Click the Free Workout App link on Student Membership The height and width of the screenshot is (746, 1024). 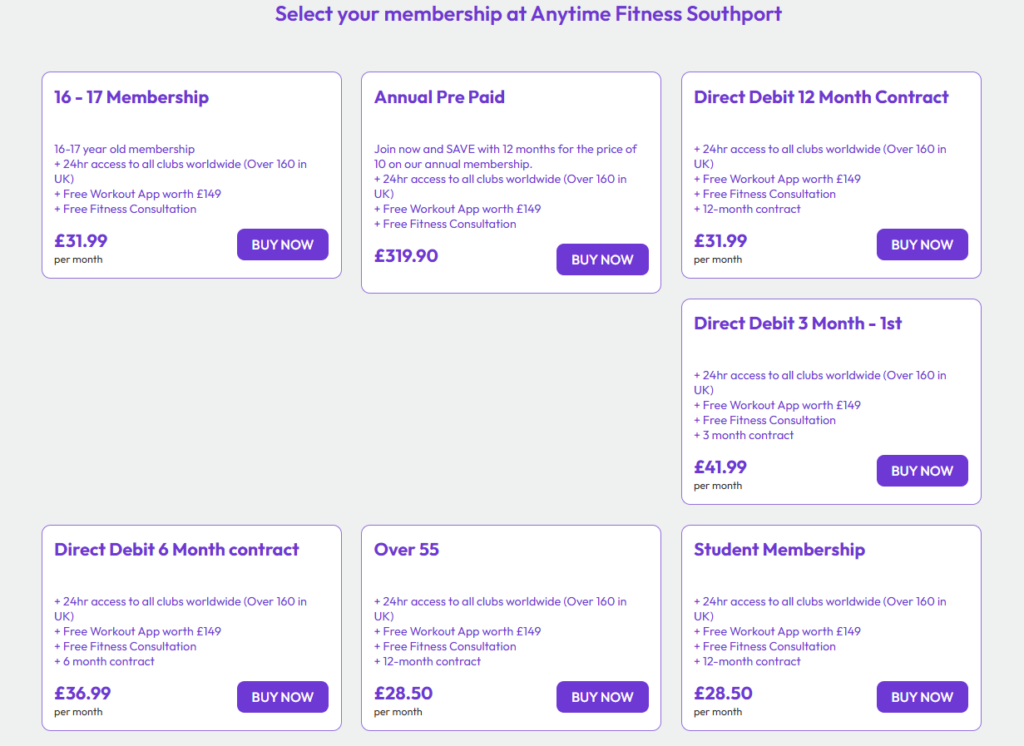pyautogui.click(x=766, y=631)
